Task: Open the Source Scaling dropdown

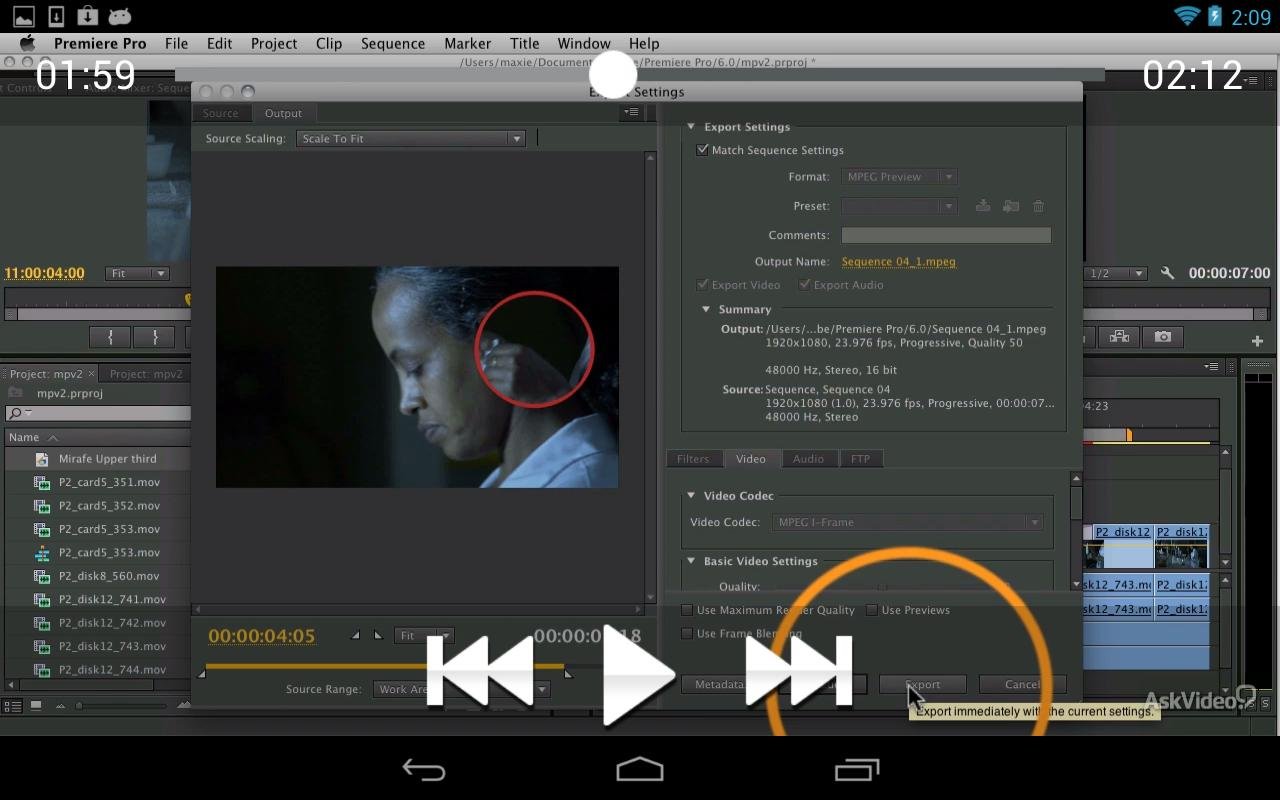Action: click(x=410, y=139)
